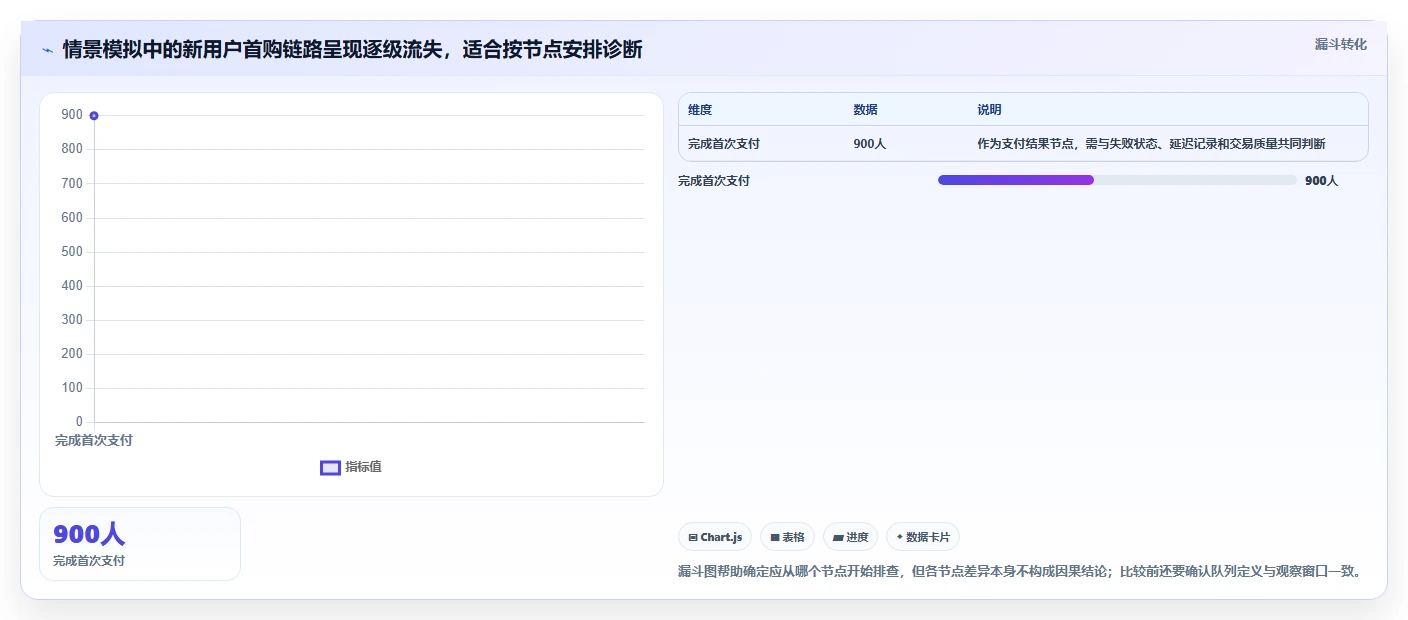Click the 维度 column header

click(700, 110)
